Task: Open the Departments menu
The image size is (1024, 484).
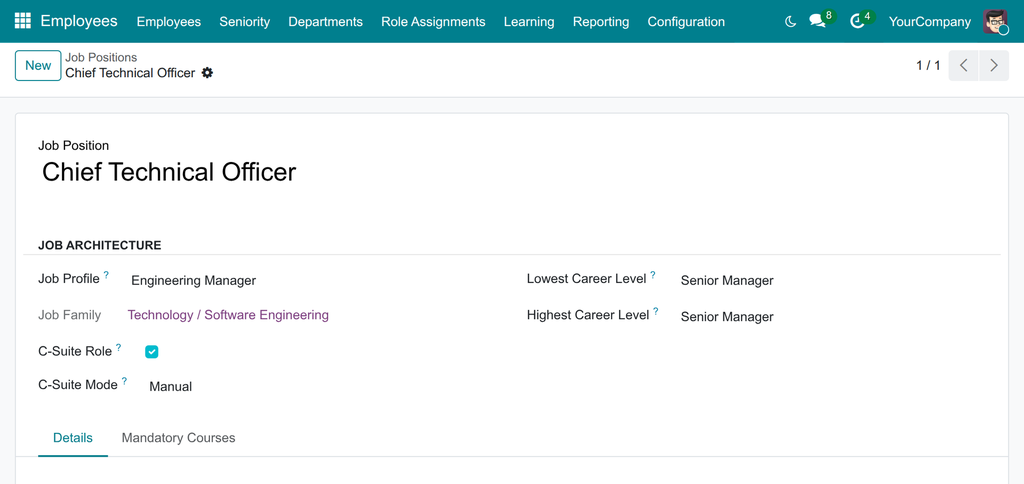Action: [x=325, y=22]
